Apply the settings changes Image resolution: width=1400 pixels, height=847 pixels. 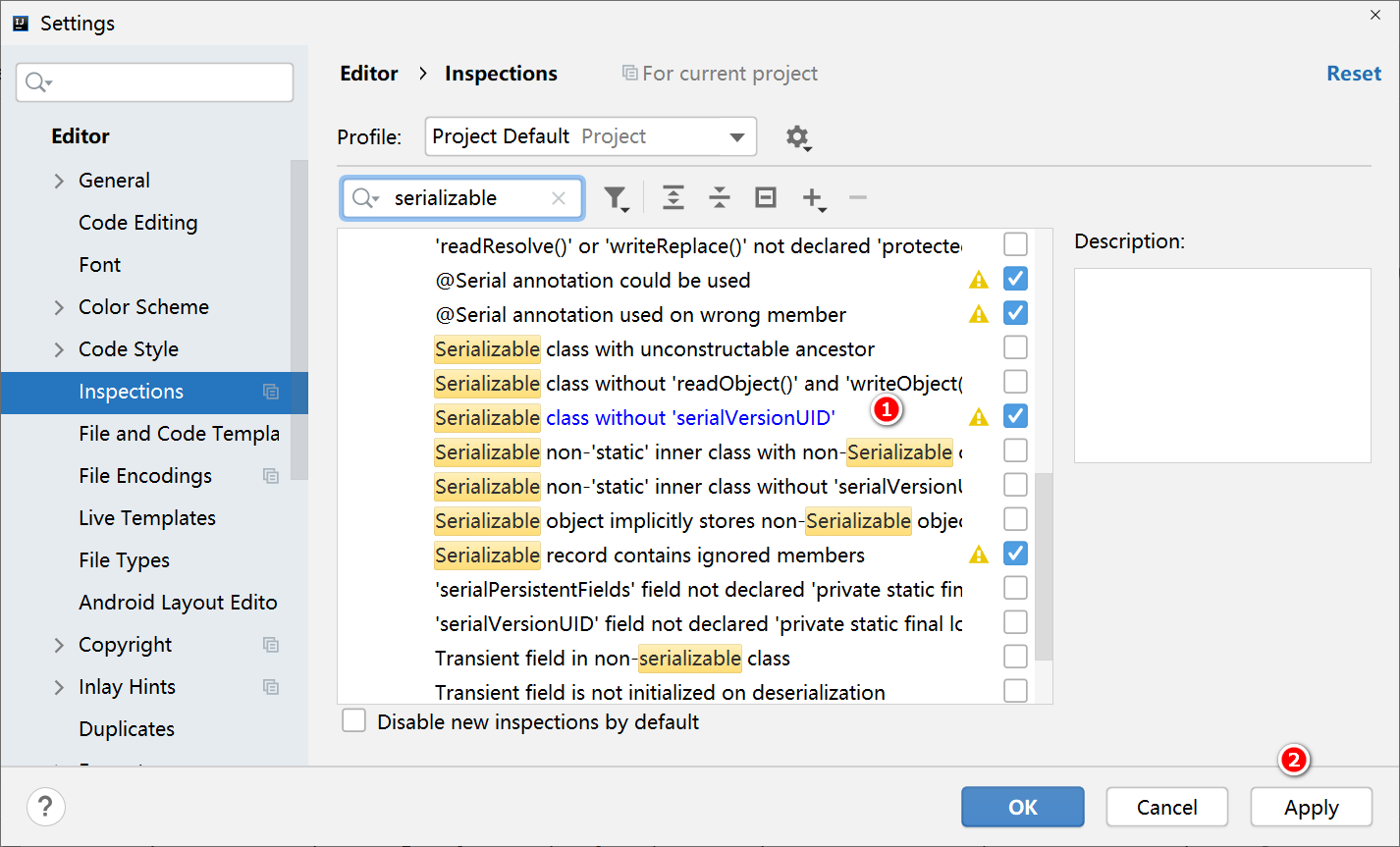[1312, 807]
